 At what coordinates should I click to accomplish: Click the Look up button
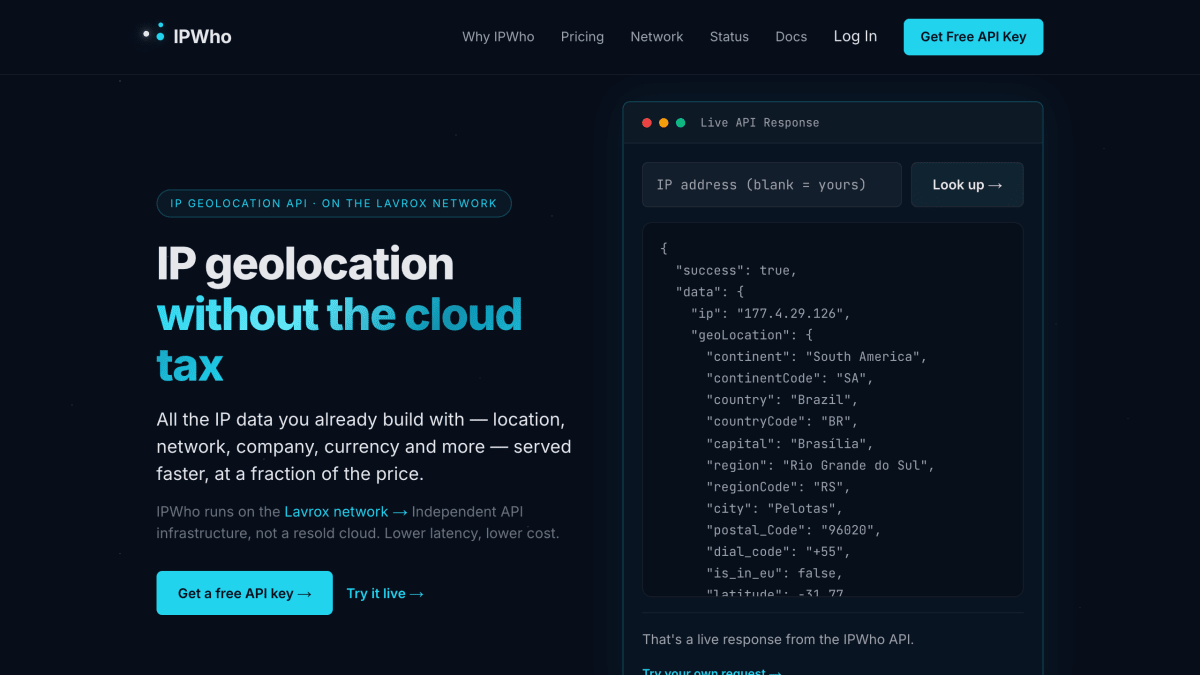click(967, 185)
